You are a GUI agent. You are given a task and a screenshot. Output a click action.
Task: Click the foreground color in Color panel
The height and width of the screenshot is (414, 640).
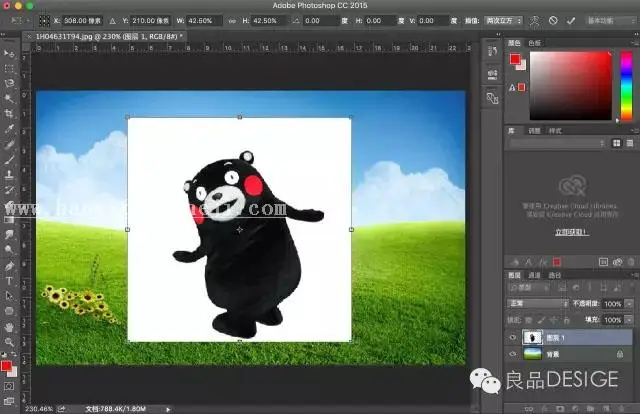pos(515,60)
